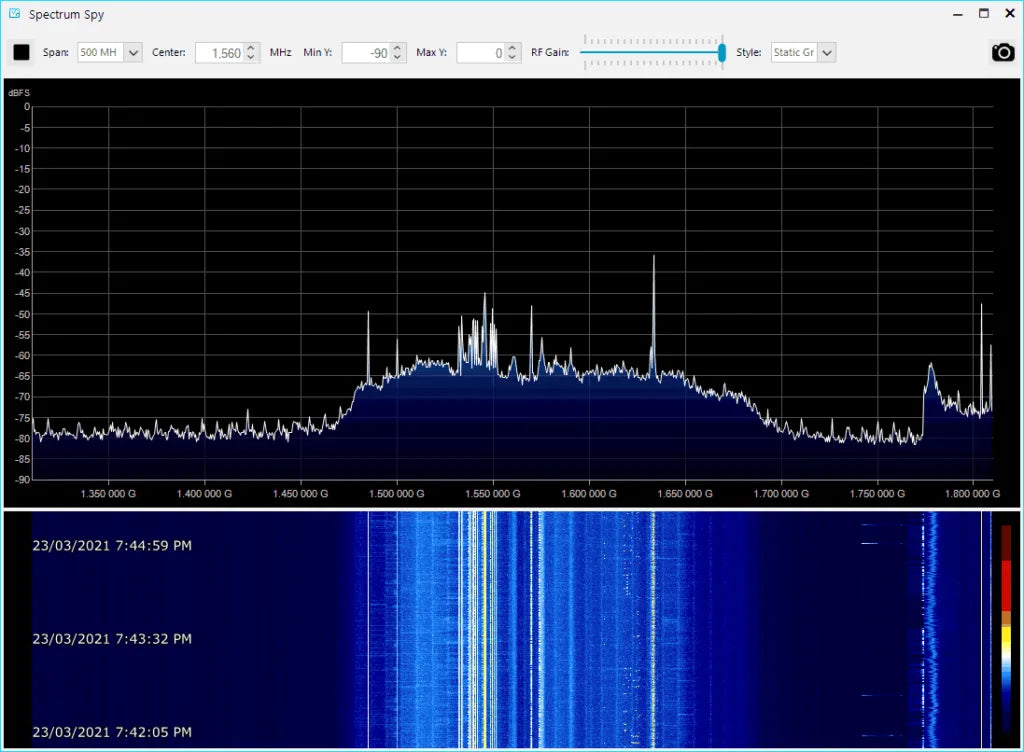
Task: Click the waterfall color intensity scale bar
Action: [x=1008, y=630]
